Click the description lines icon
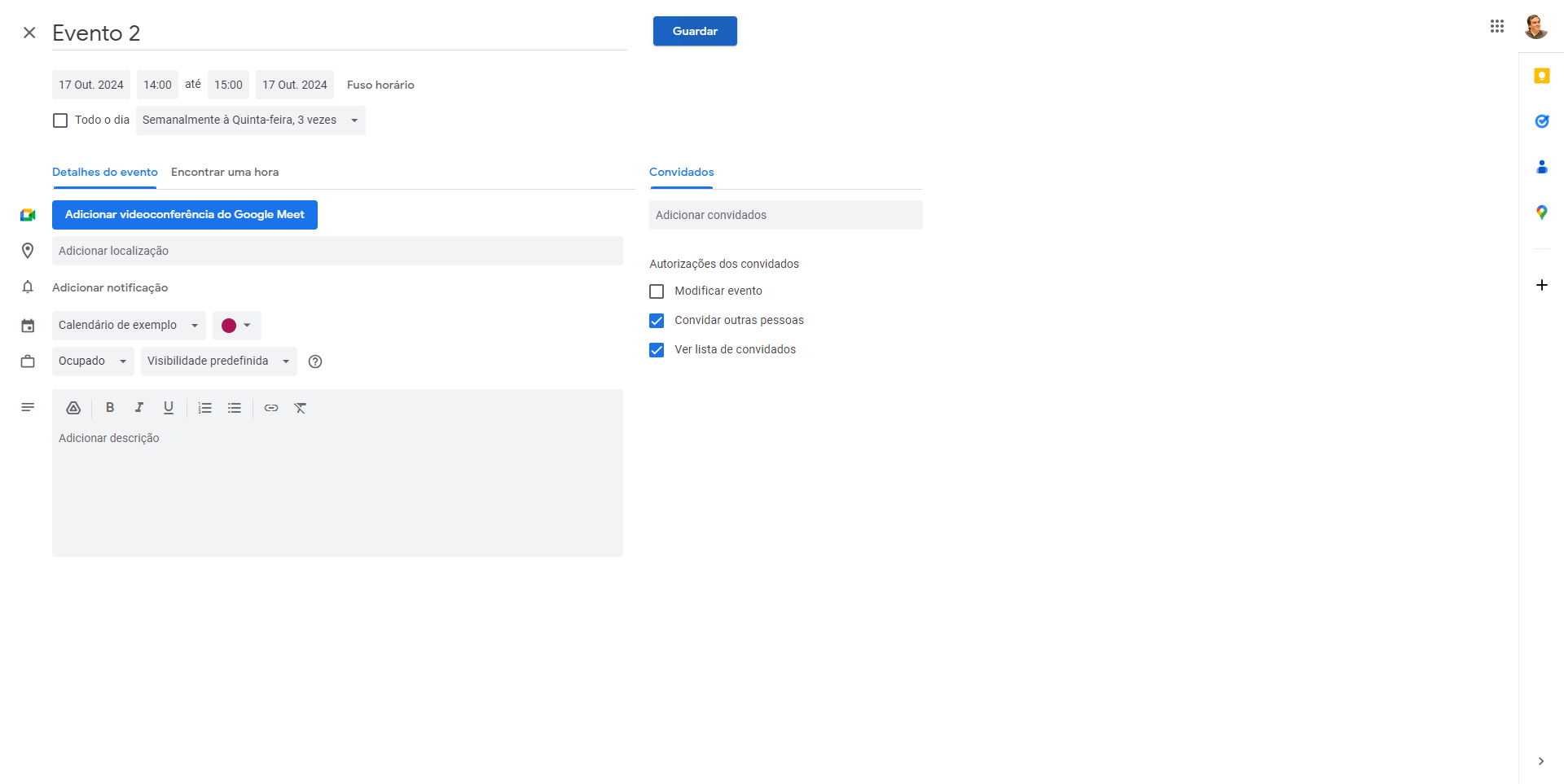Viewport: 1564px width, 784px height. 28,407
